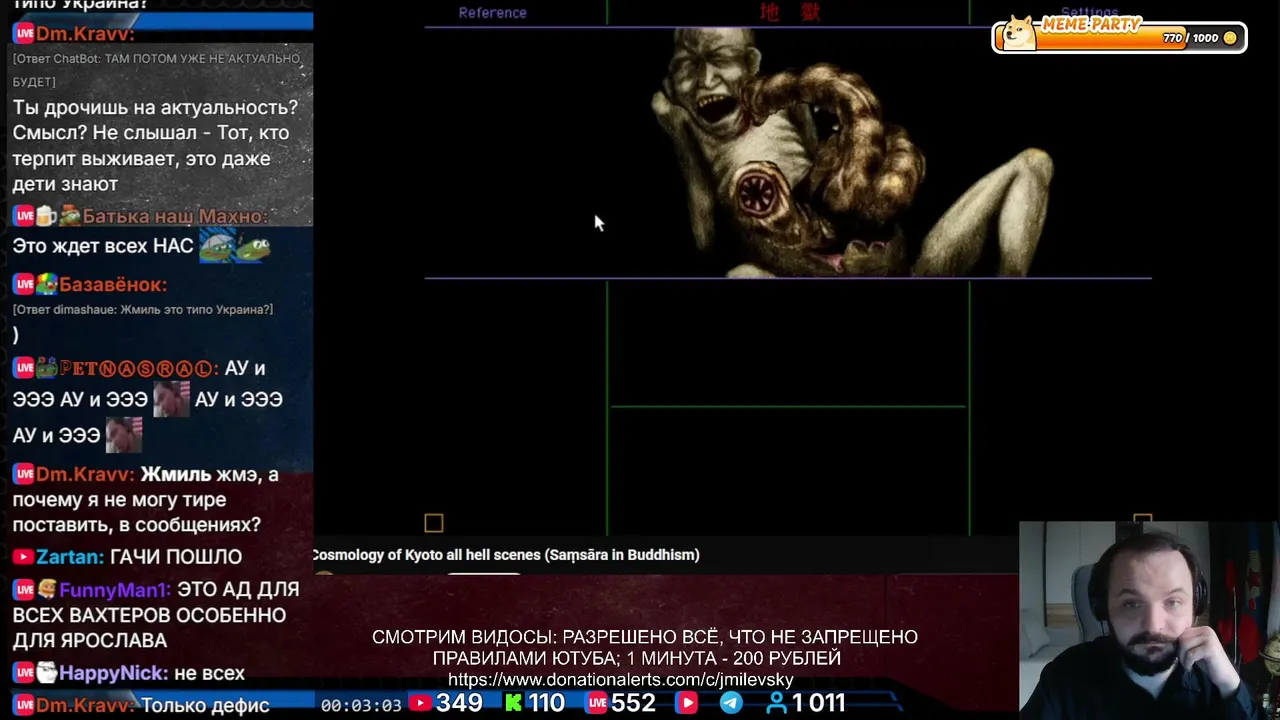Click the viewers person icon next to 1 011
1280x720 pixels.
click(777, 704)
